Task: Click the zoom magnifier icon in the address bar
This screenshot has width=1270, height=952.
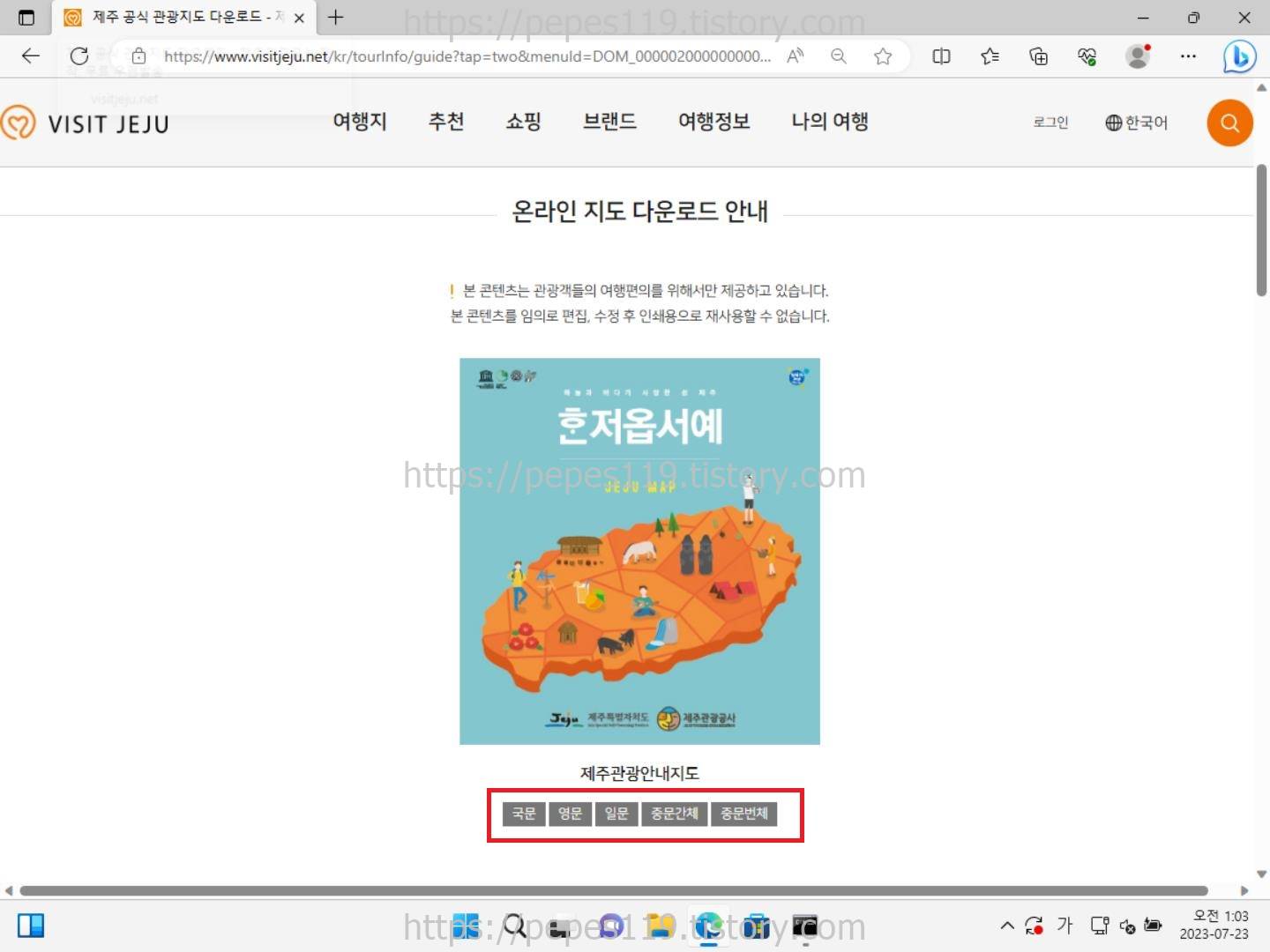Action: (x=839, y=56)
